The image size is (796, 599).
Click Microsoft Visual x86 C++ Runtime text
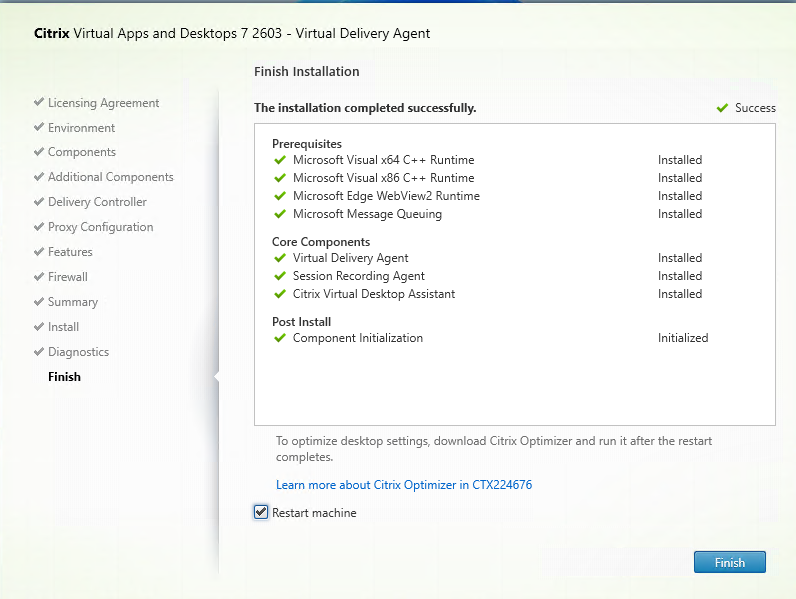384,178
